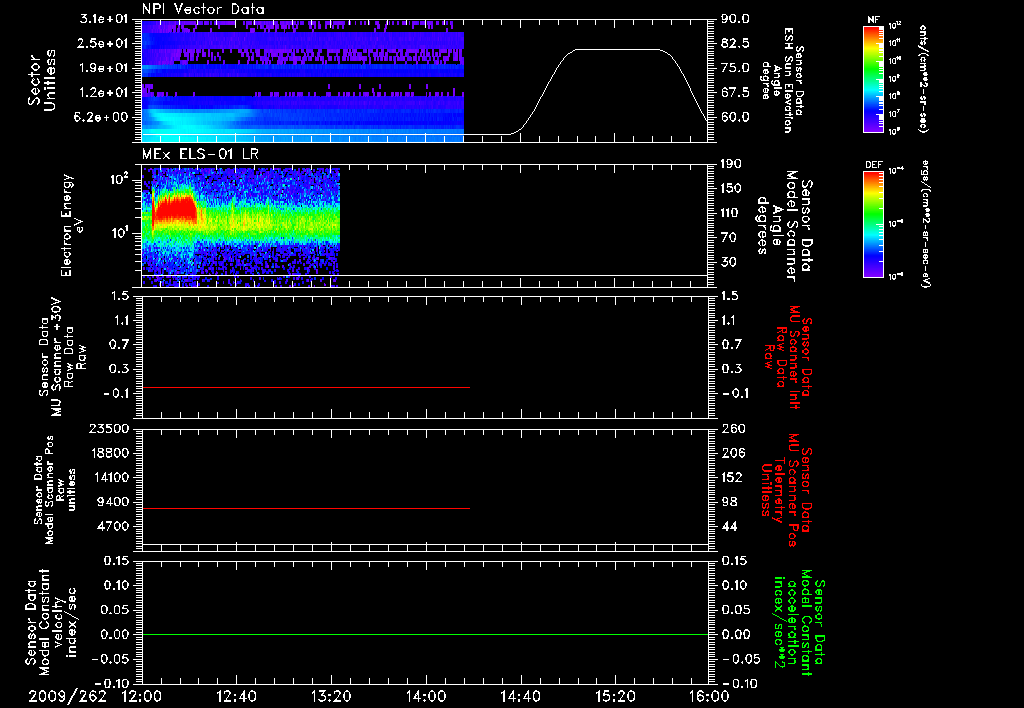1024x708 pixels.
Task: Click the red line in MU Scanner +30V panel
Action: click(x=306, y=387)
